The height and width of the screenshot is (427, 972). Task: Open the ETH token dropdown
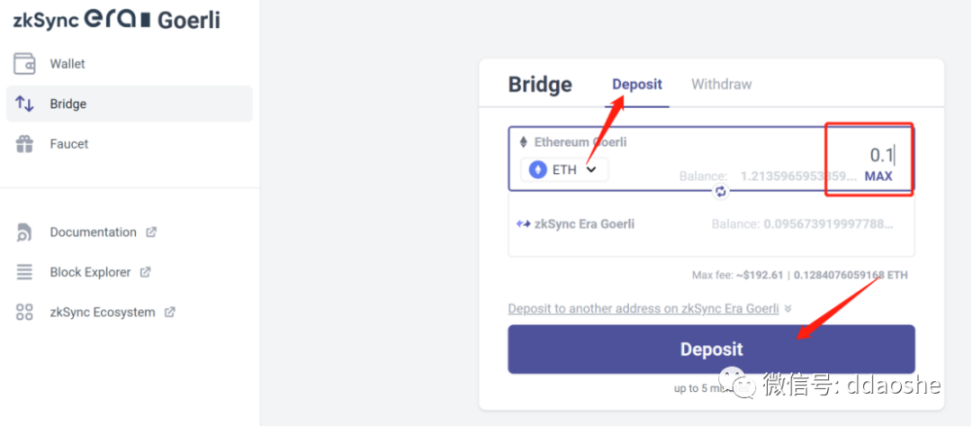(564, 170)
